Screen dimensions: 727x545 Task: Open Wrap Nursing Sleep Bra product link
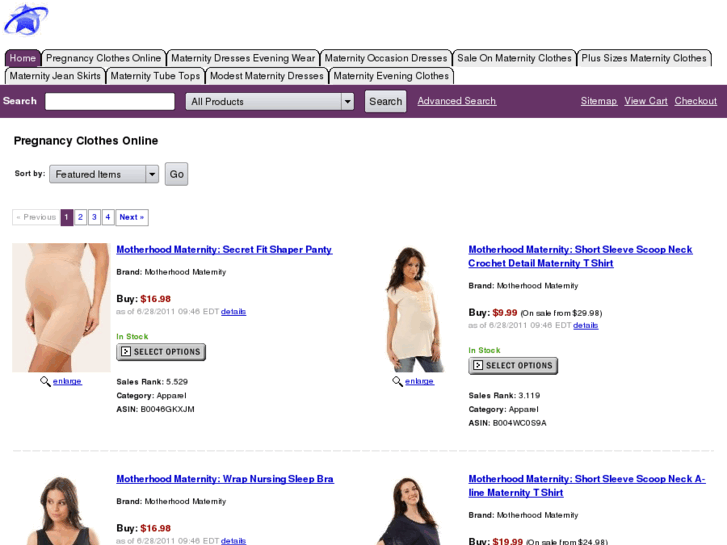(x=225, y=479)
